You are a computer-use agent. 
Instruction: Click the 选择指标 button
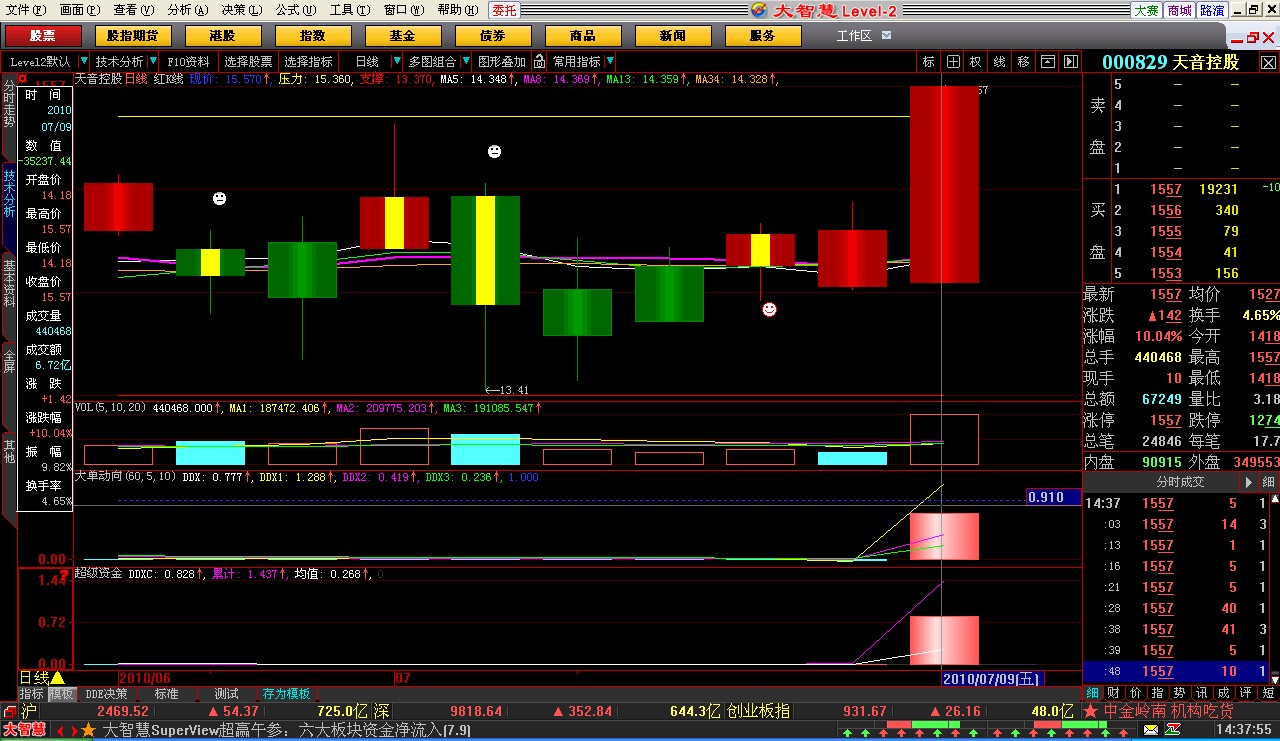click(309, 61)
